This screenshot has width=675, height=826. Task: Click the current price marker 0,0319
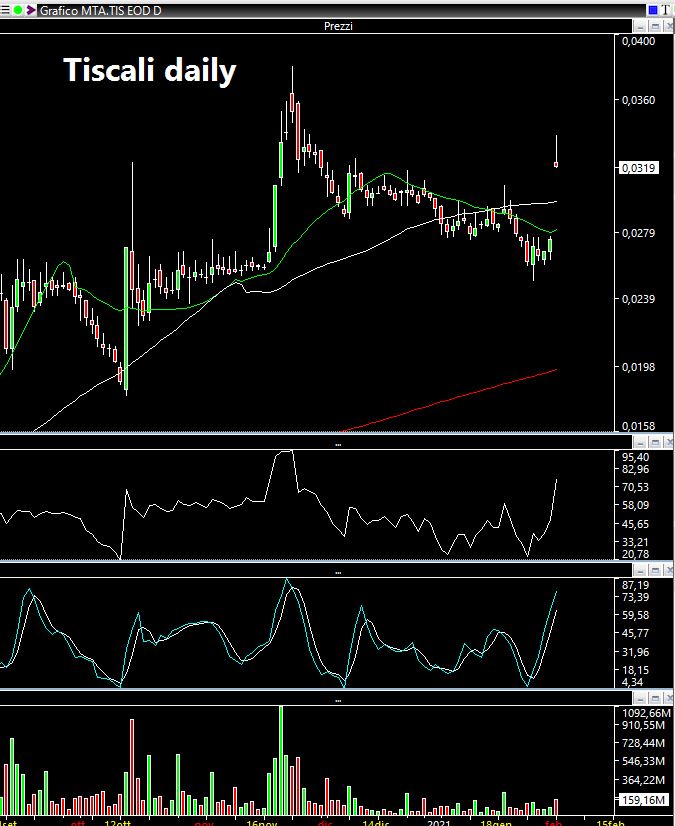pos(639,168)
